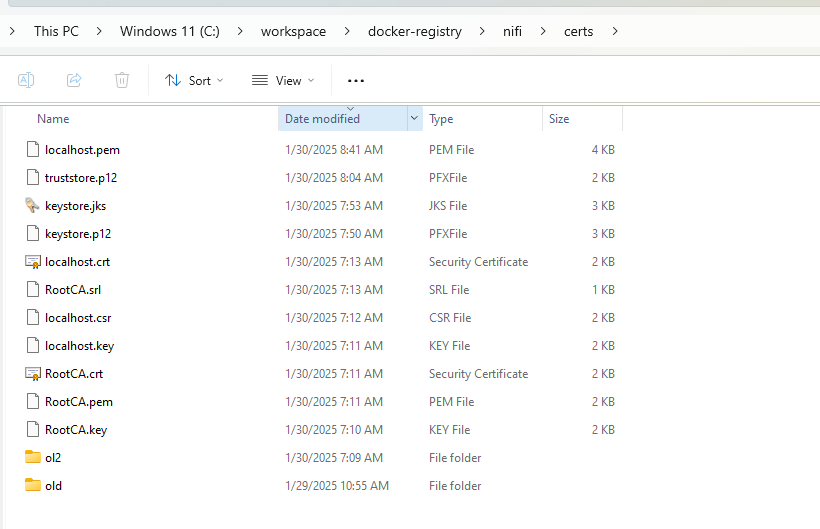Expand chevron after docker-registry breadcrumb

pyautogui.click(x=482, y=31)
